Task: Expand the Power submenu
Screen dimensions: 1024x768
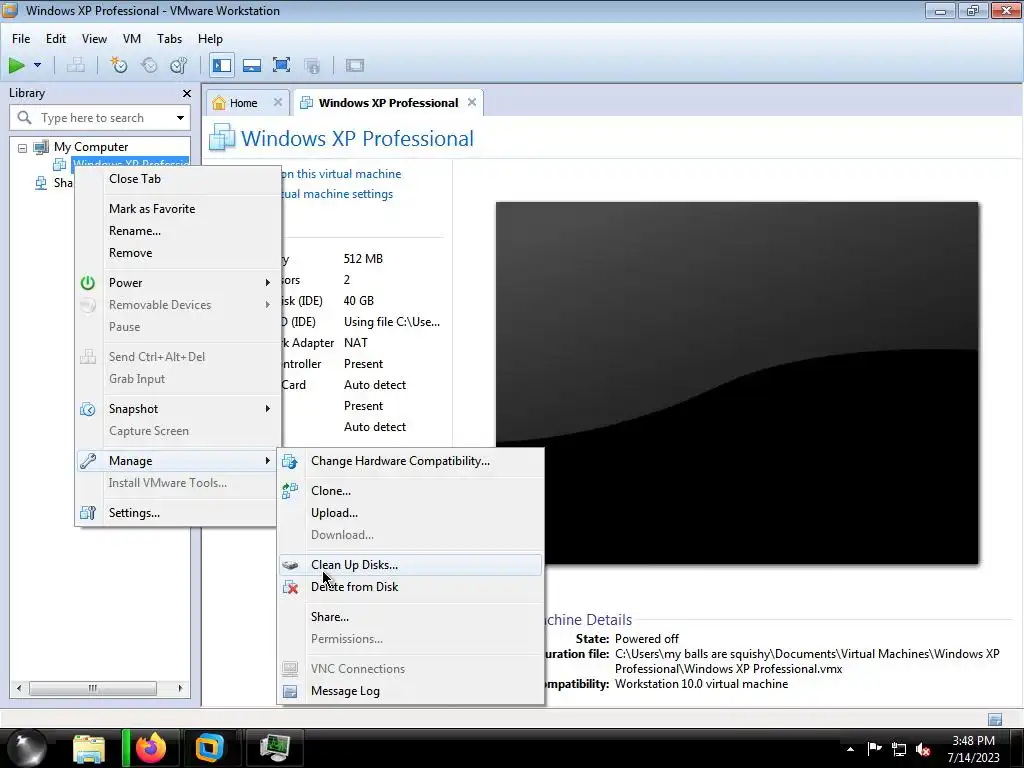Action: [x=178, y=283]
